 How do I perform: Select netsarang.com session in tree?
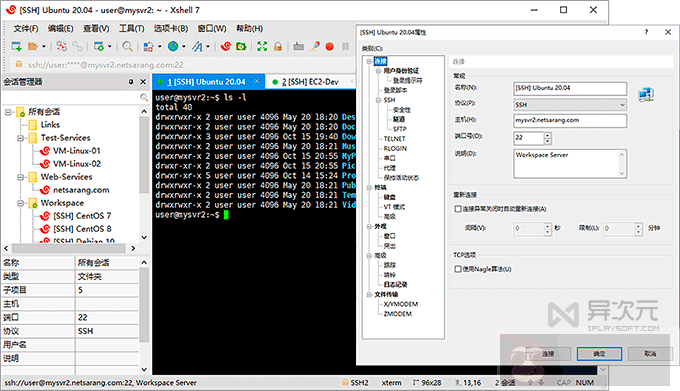(x=81, y=190)
